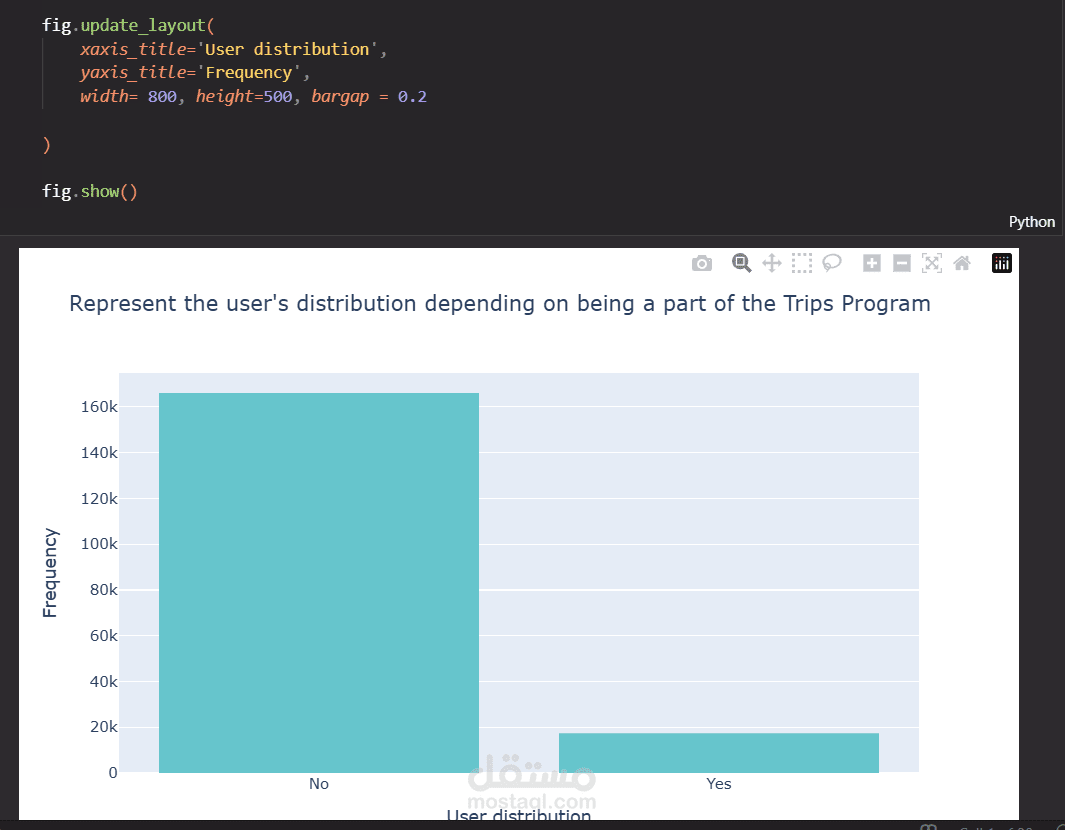Activate the Zoom magnifier tool in modebar
The image size is (1065, 830).
(741, 263)
